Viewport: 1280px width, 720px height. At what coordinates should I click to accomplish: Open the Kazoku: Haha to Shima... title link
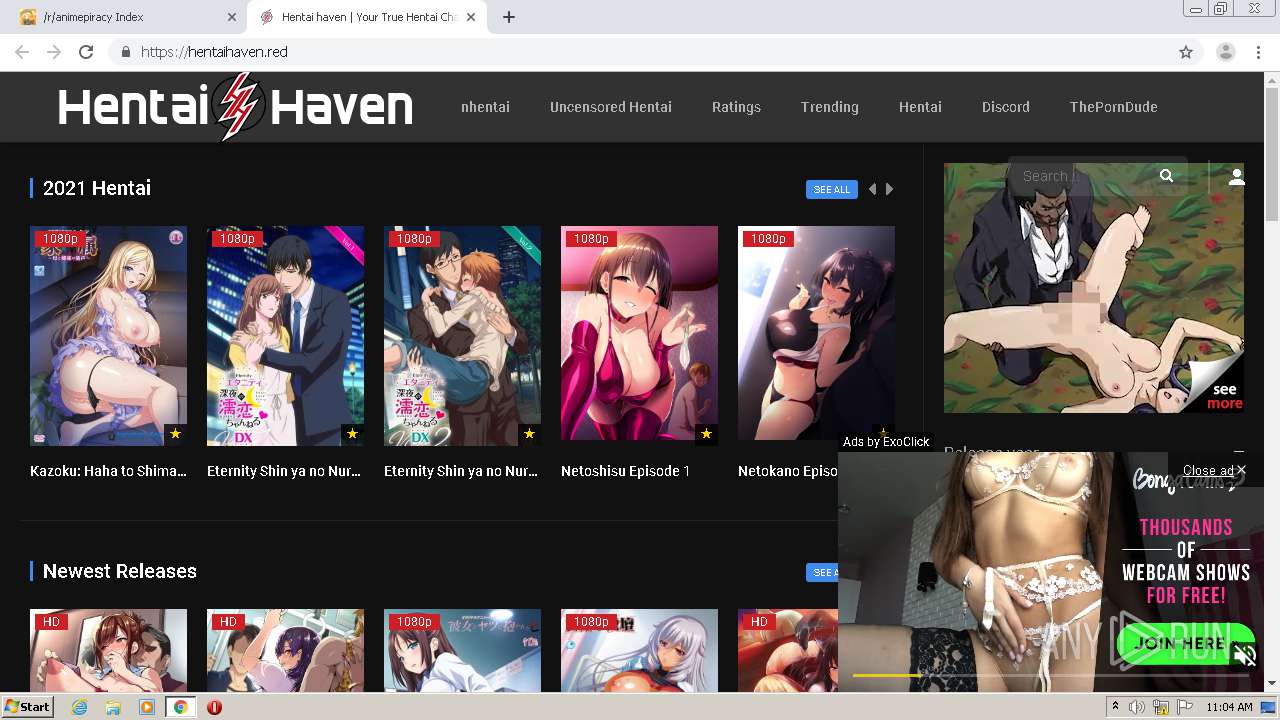pos(108,471)
